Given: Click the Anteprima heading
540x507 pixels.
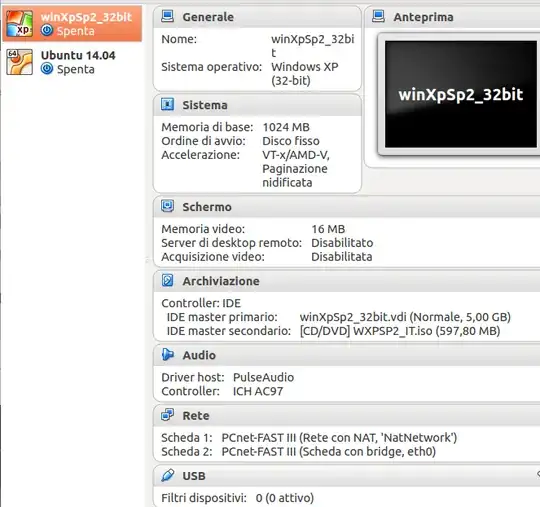Looking at the screenshot, I should click(423, 17).
